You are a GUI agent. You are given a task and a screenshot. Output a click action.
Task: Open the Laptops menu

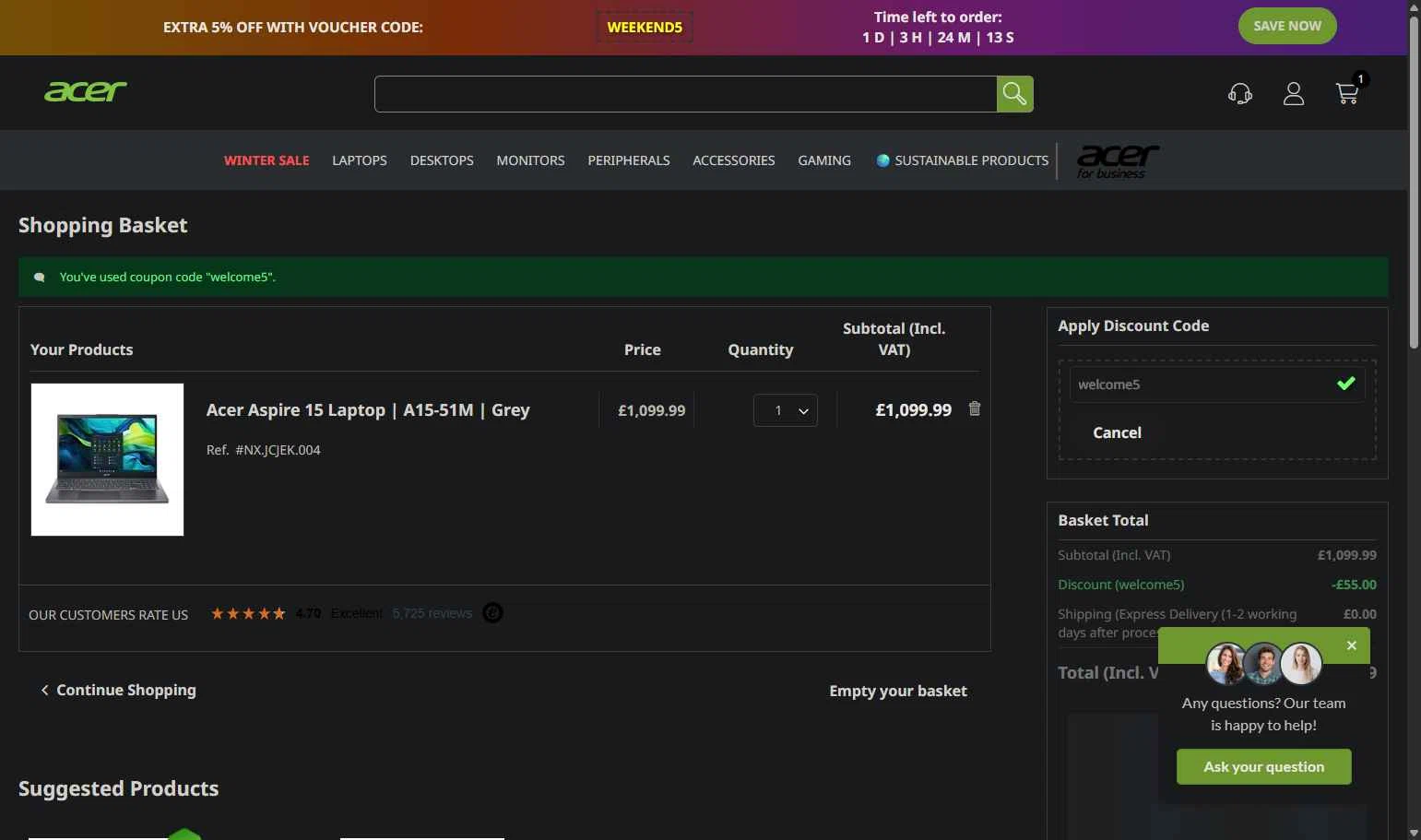[360, 160]
